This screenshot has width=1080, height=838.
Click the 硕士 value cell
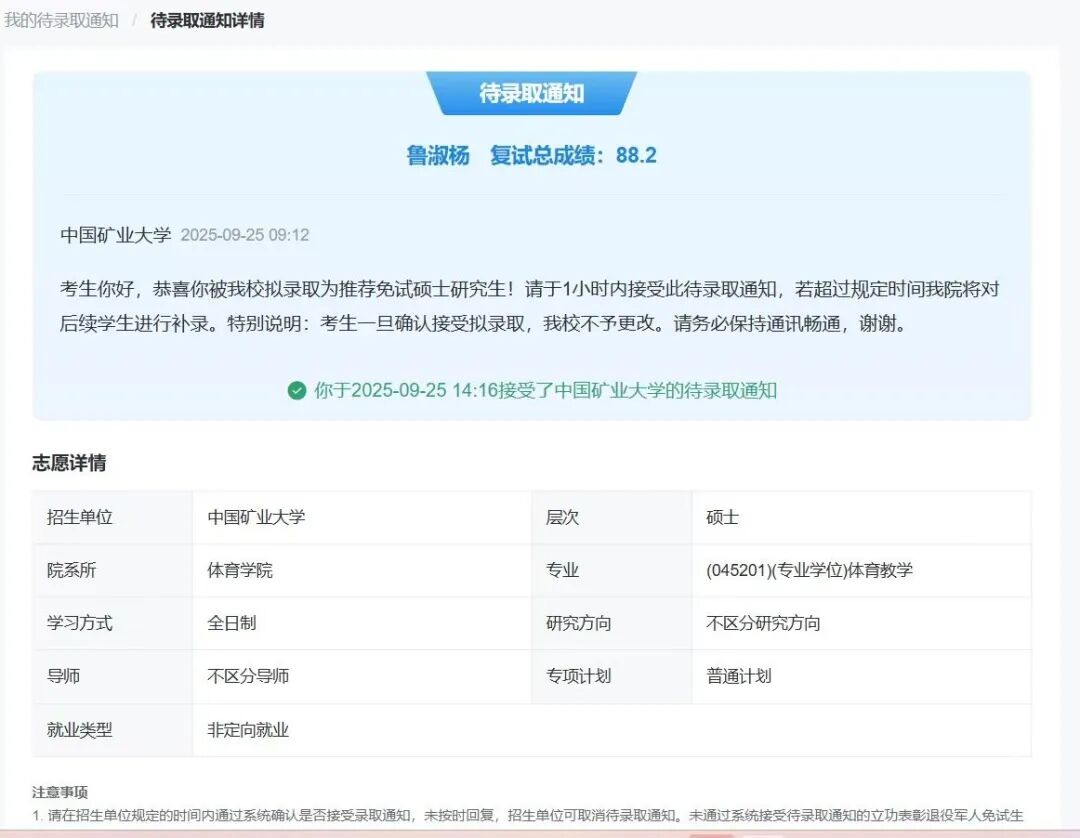861,517
